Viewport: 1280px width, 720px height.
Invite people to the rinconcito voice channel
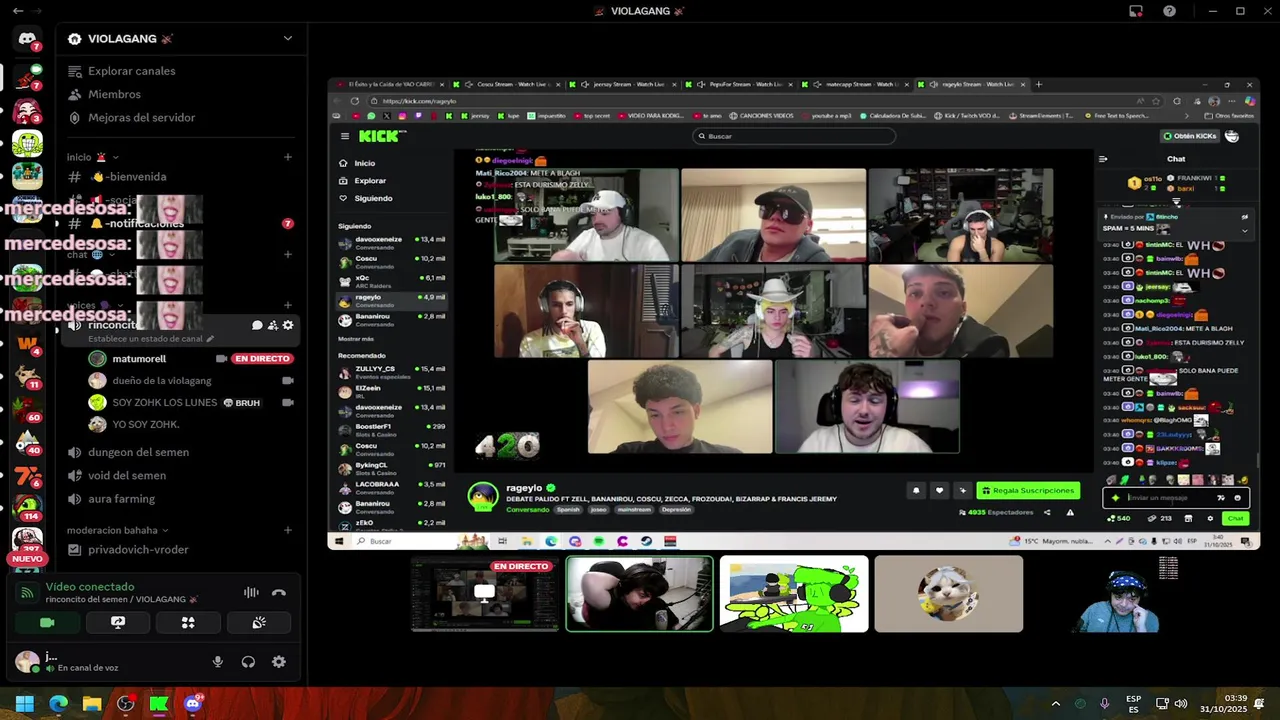272,325
